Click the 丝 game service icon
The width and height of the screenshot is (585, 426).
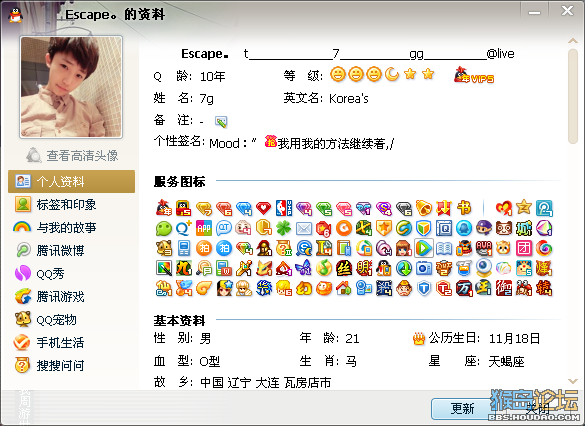tap(344, 268)
